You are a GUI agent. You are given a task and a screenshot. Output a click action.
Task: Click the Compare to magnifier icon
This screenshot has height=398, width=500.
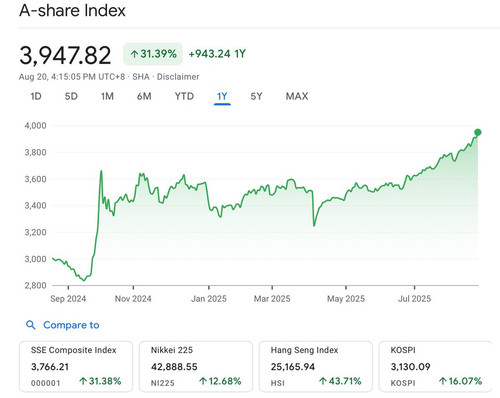(x=31, y=325)
